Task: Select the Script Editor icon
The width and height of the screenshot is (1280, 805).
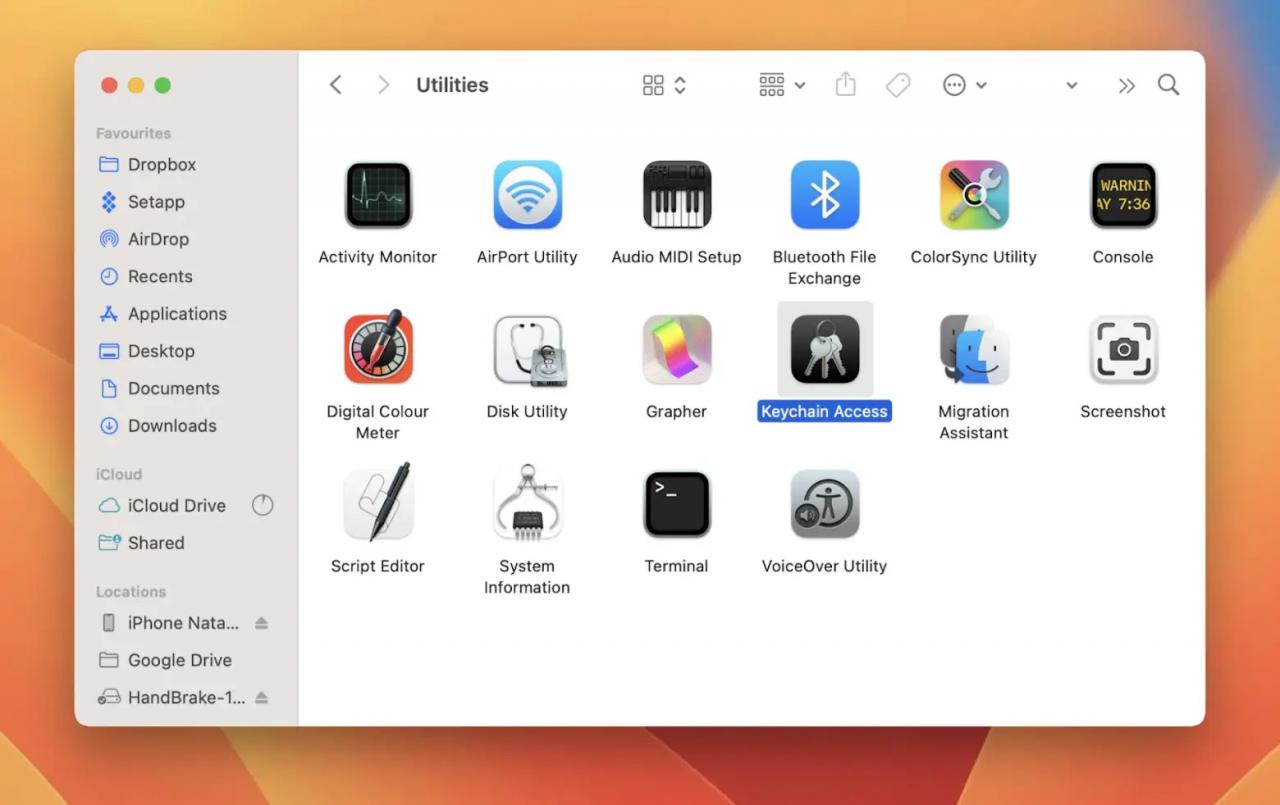Action: pyautogui.click(x=378, y=503)
